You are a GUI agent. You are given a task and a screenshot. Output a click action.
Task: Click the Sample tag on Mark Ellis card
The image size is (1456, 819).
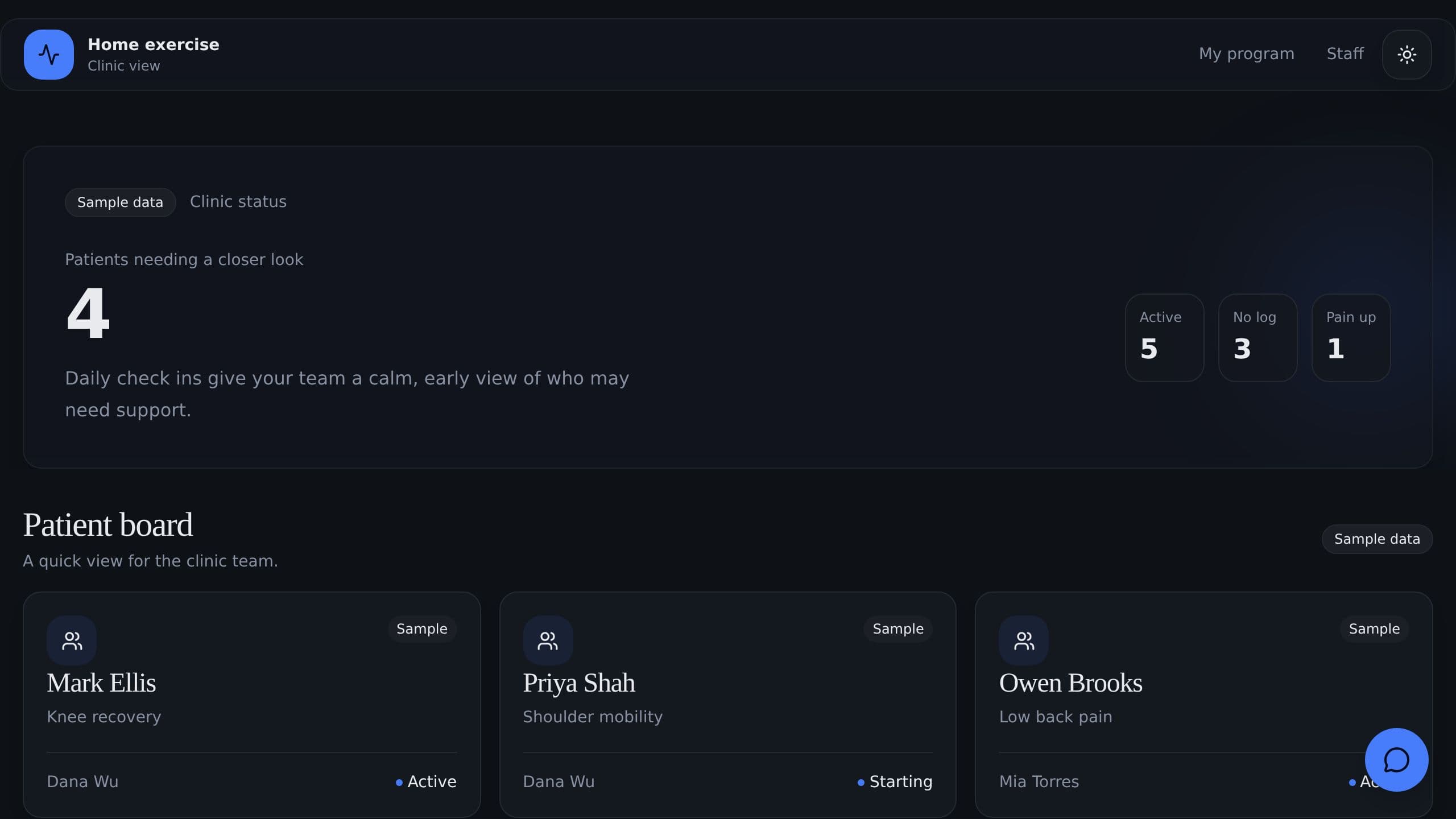tap(422, 629)
